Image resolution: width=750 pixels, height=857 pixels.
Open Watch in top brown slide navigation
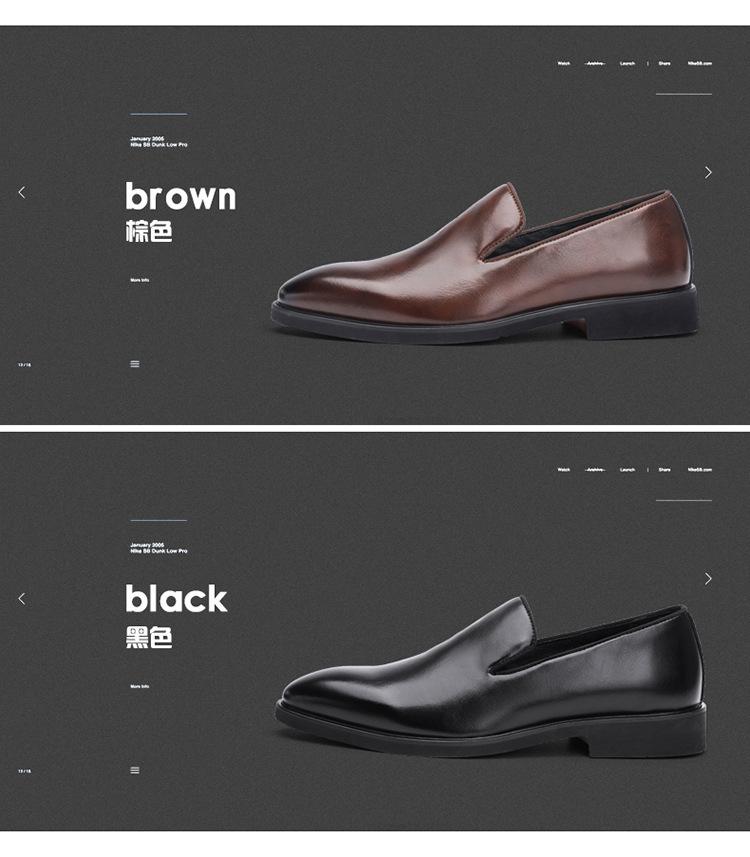point(564,63)
